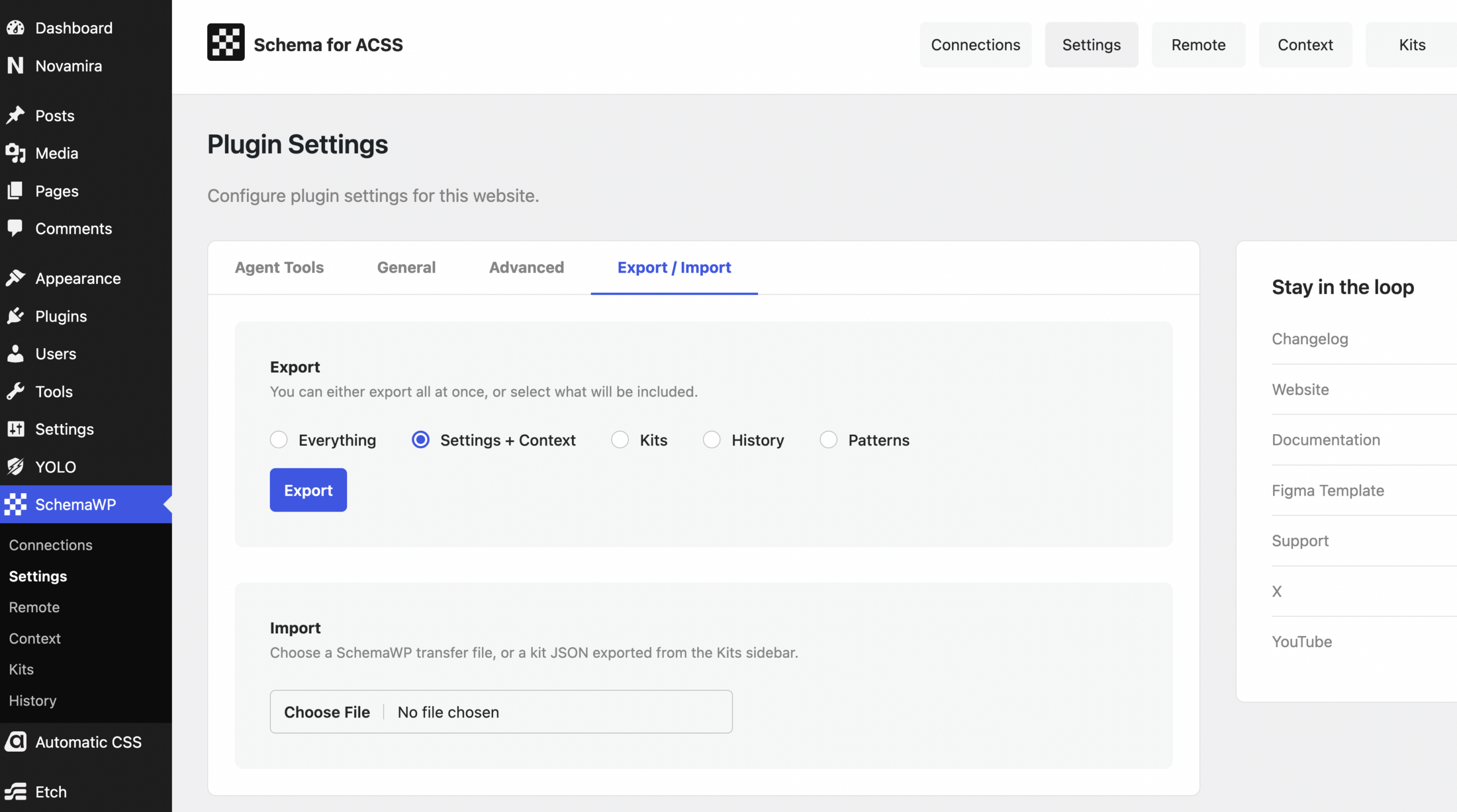The image size is (1457, 812).
Task: Click the Posts pushpin icon
Action: pos(15,115)
